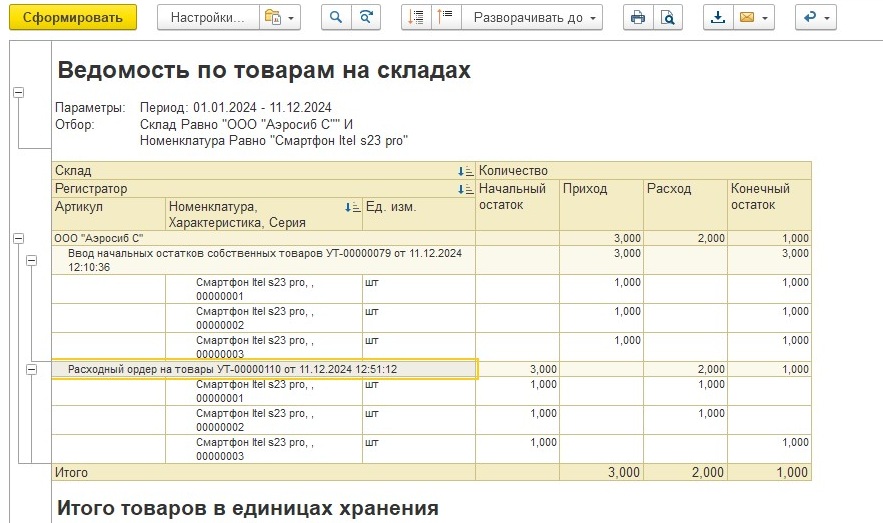
Task: Click the collapse all groups icon
Action: coord(417,18)
